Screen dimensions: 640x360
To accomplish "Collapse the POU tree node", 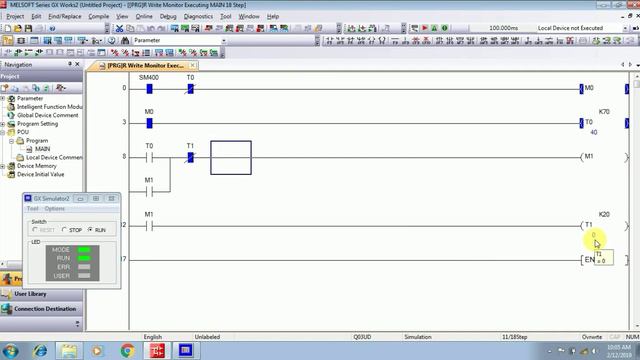I will click(2, 132).
